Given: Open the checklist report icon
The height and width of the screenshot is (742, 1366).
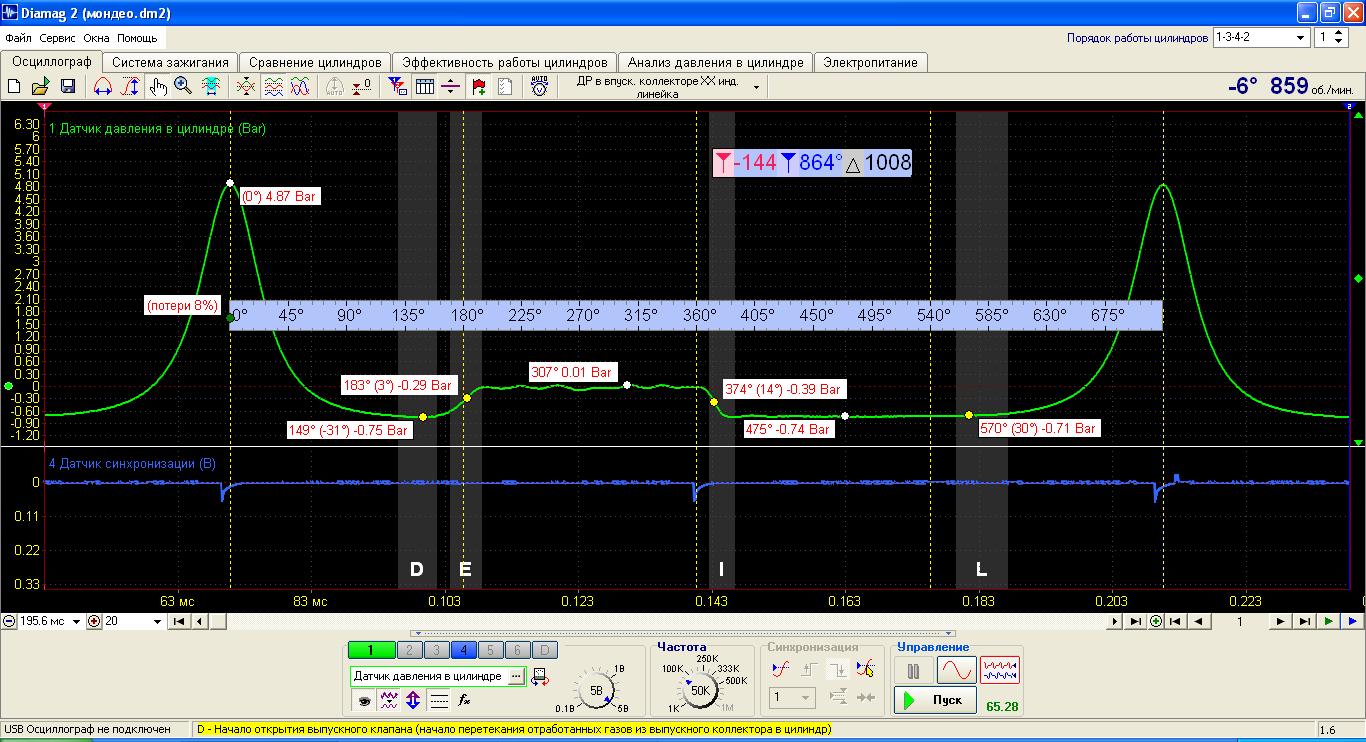Looking at the screenshot, I should pos(505,87).
